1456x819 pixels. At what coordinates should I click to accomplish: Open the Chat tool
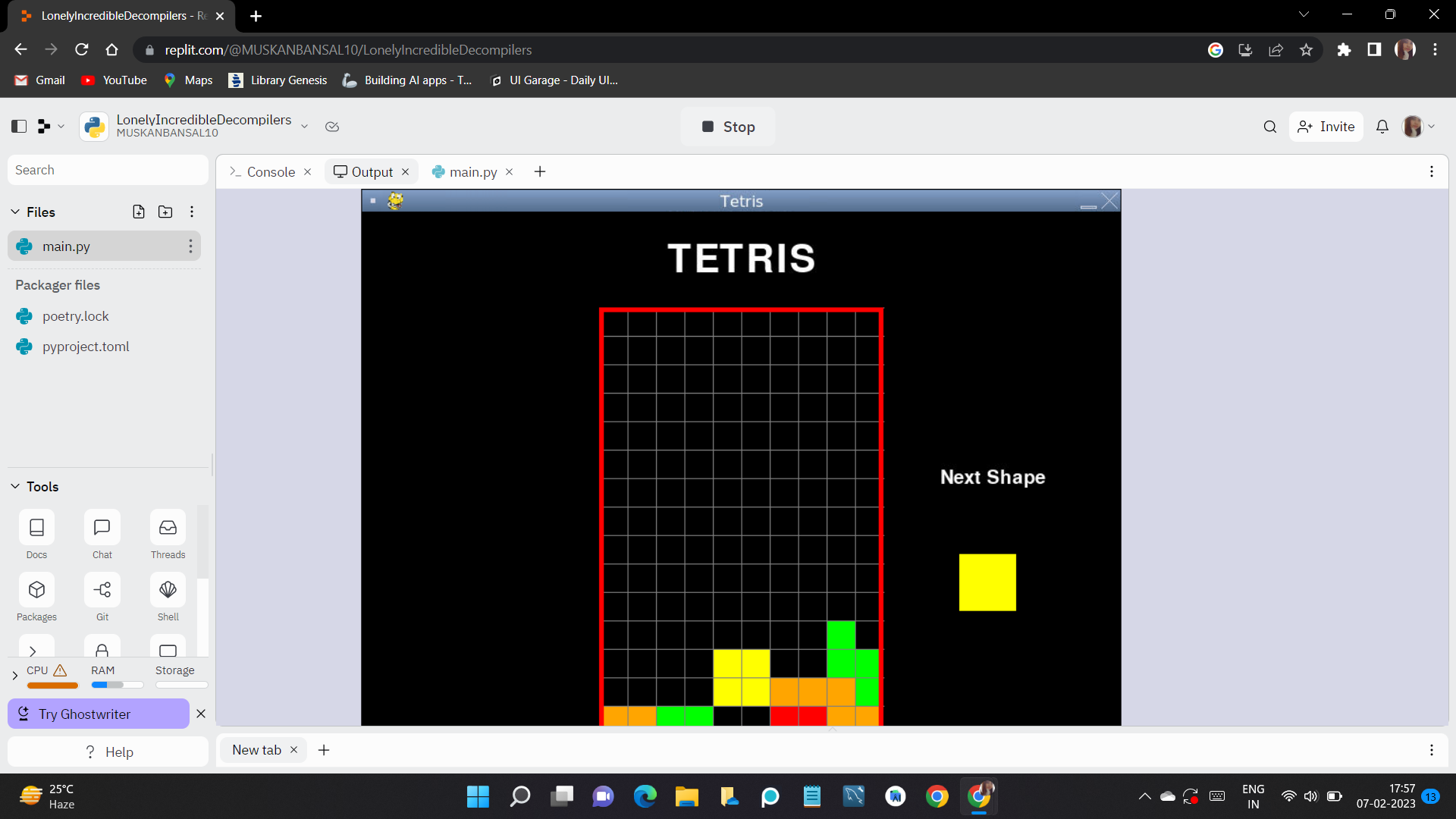[102, 535]
